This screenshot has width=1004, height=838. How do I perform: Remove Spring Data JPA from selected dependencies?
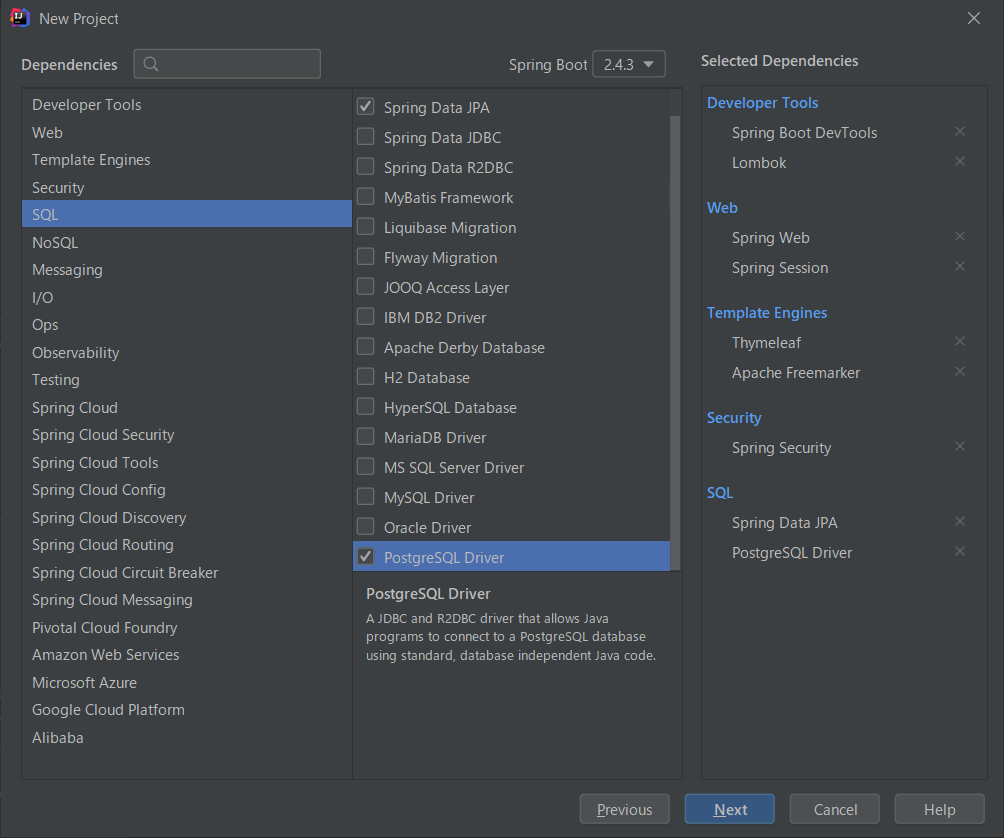959,522
